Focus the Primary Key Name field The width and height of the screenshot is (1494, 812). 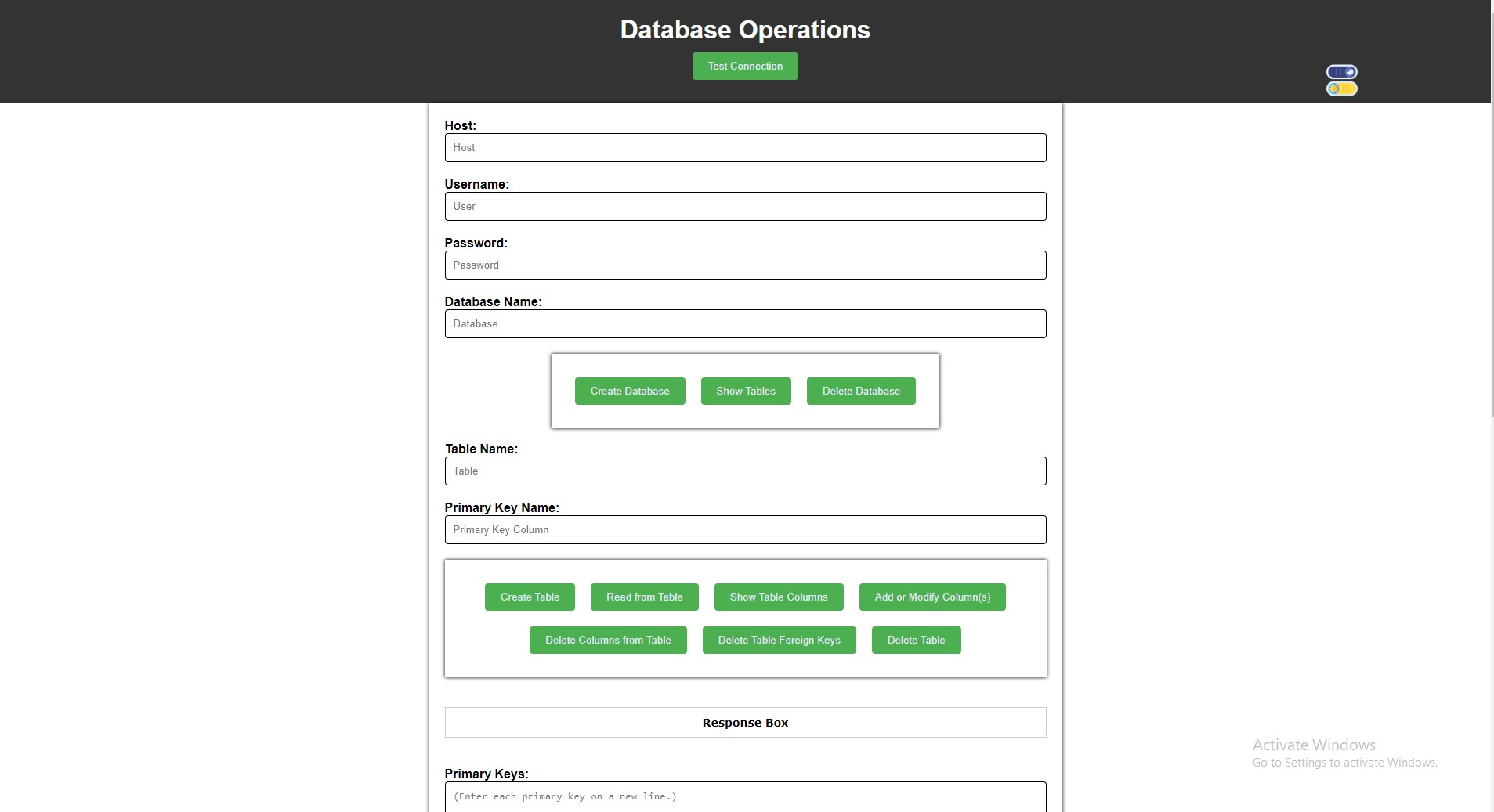click(x=745, y=530)
